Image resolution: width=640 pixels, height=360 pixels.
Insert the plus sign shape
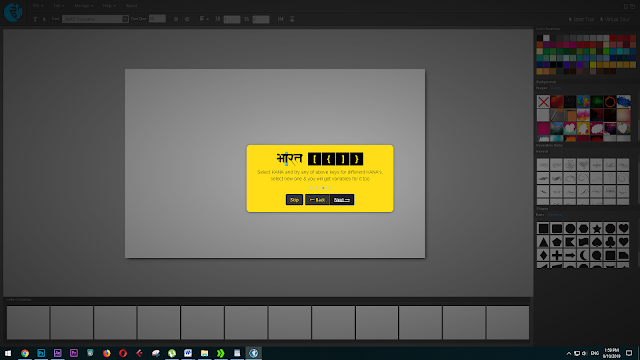pyautogui.click(x=557, y=256)
